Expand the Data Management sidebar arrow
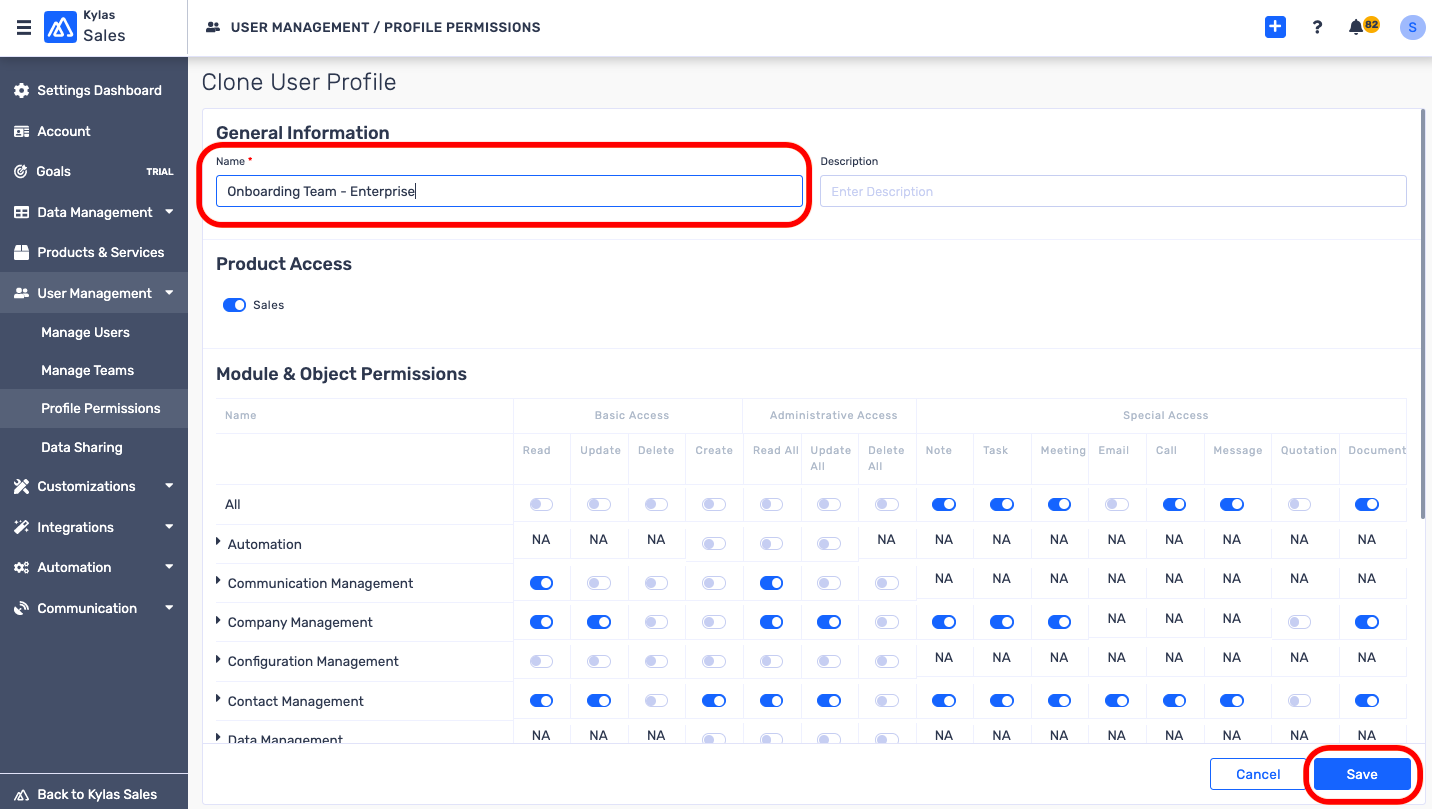 click(x=169, y=212)
